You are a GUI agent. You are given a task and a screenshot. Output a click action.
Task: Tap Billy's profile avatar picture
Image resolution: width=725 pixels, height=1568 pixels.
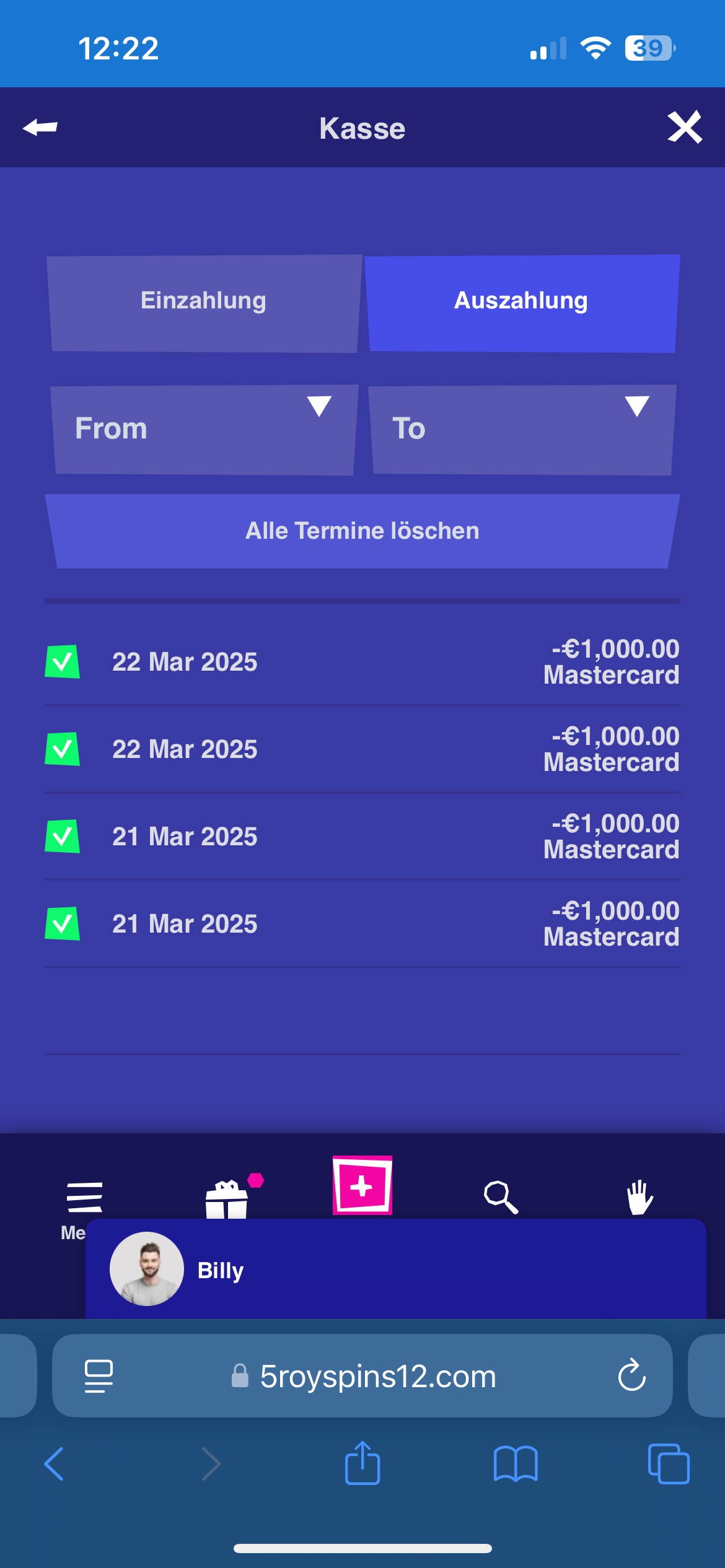pos(147,1269)
